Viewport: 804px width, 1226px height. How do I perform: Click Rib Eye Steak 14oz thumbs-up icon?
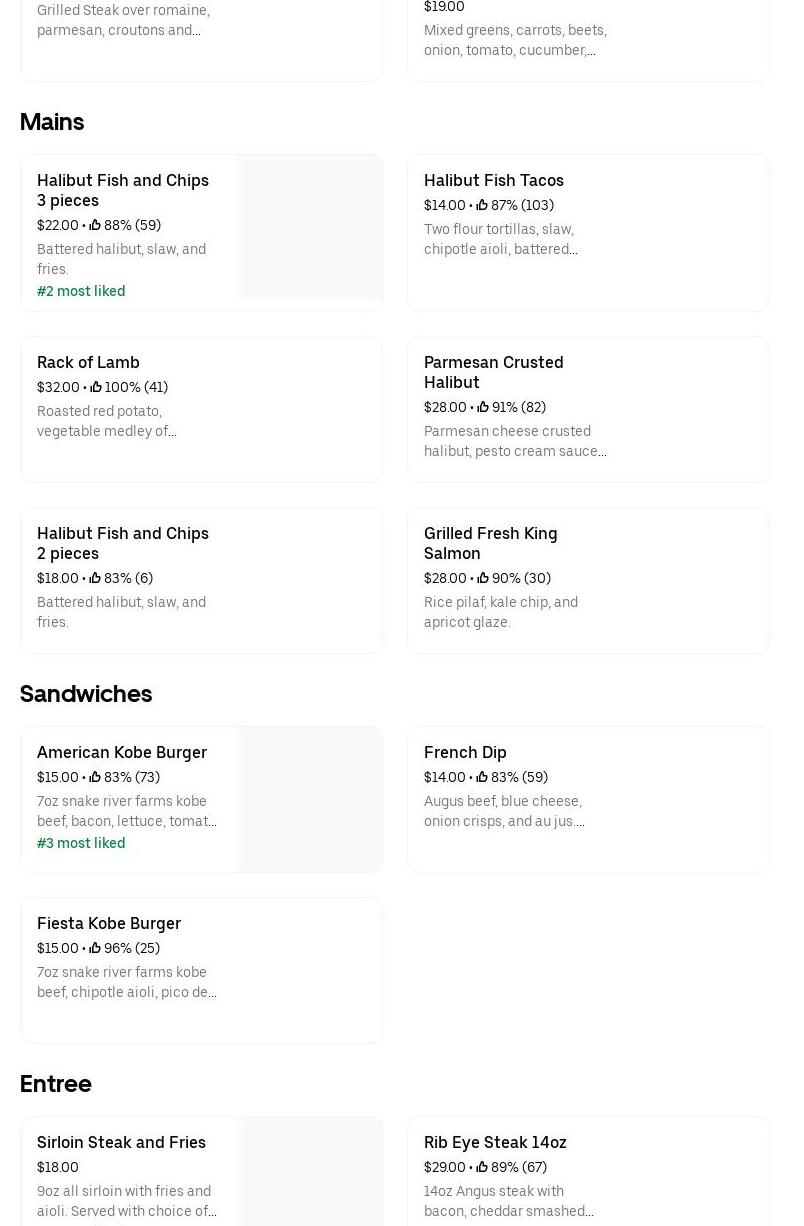tap(482, 1167)
